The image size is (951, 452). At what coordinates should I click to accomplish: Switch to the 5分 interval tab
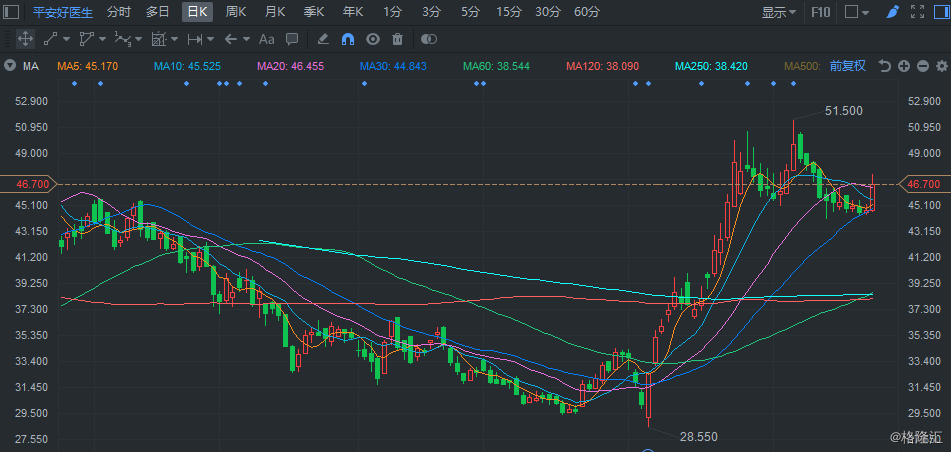[x=469, y=12]
